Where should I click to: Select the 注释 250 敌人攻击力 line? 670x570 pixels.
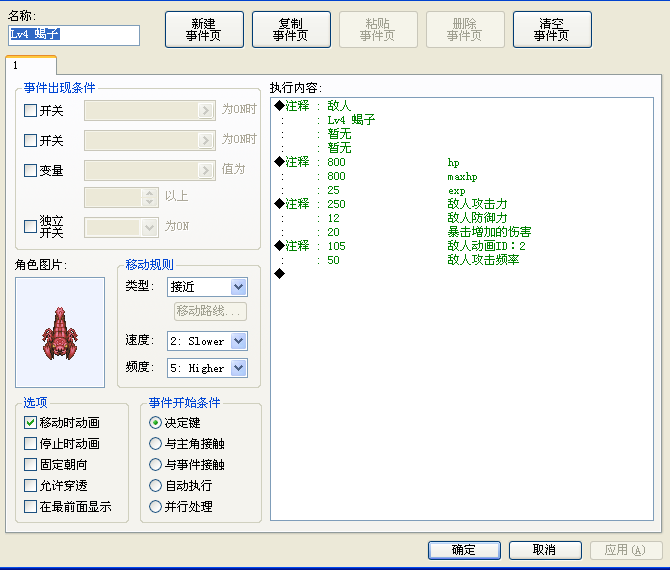461,204
